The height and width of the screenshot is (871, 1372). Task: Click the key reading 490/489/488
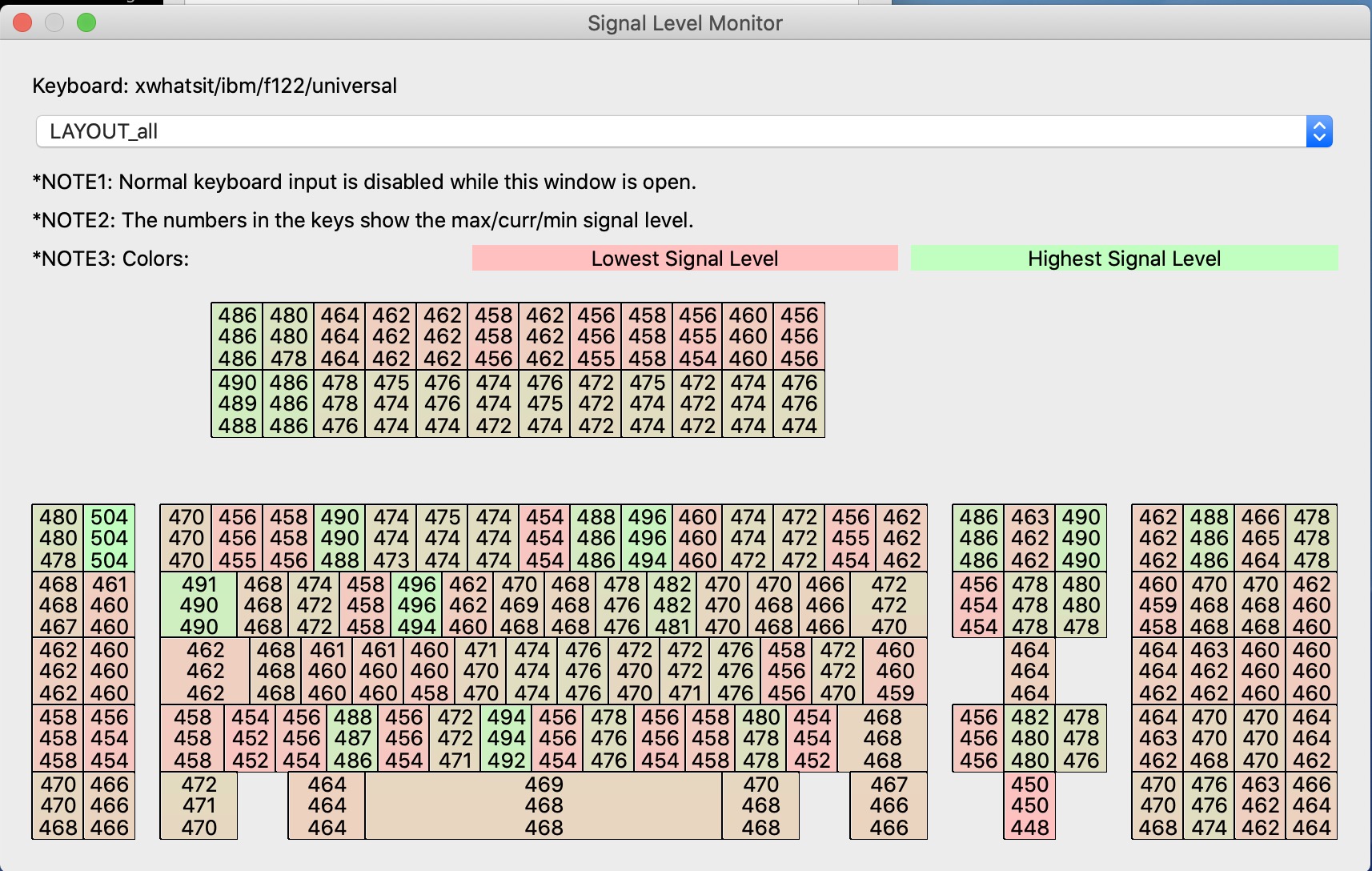237,404
